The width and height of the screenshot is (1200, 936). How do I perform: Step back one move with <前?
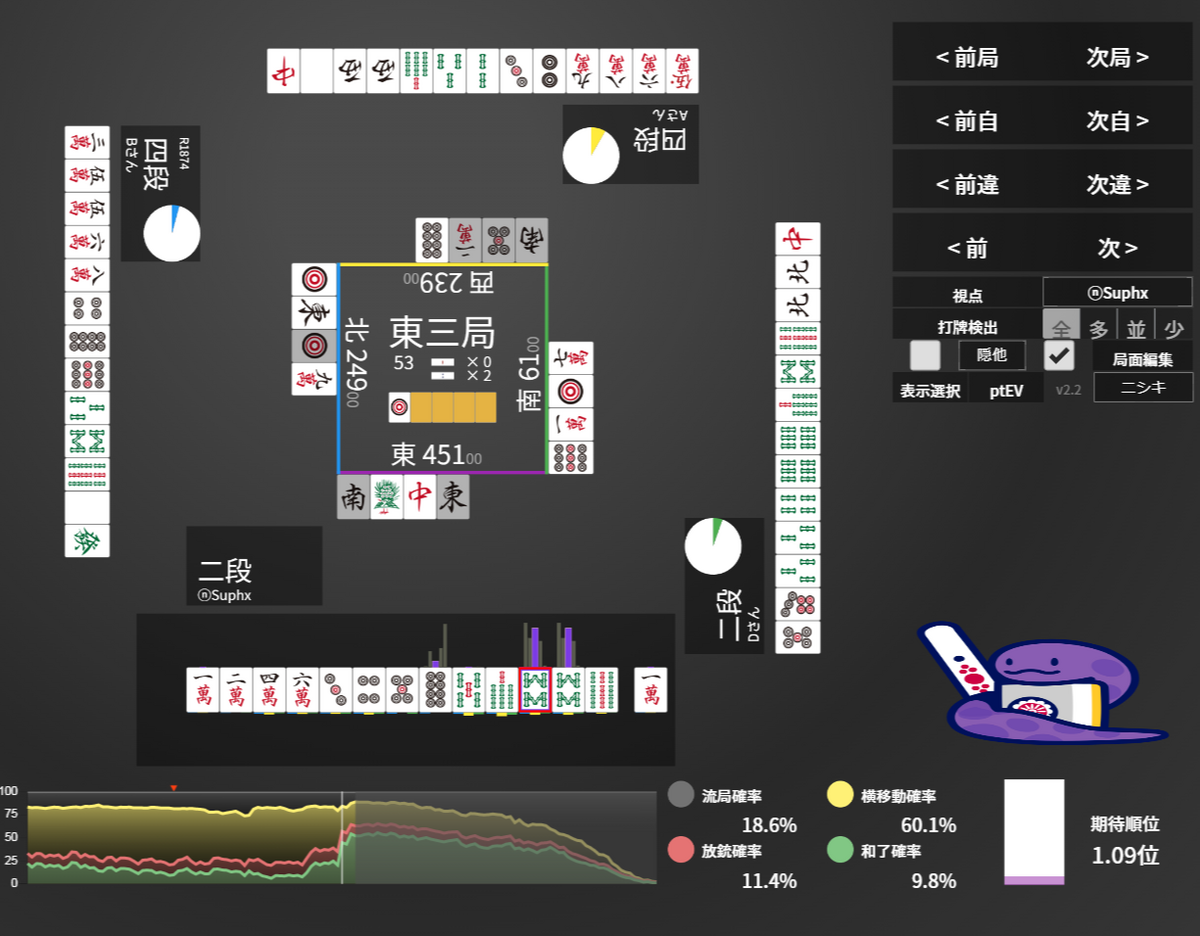click(967, 247)
